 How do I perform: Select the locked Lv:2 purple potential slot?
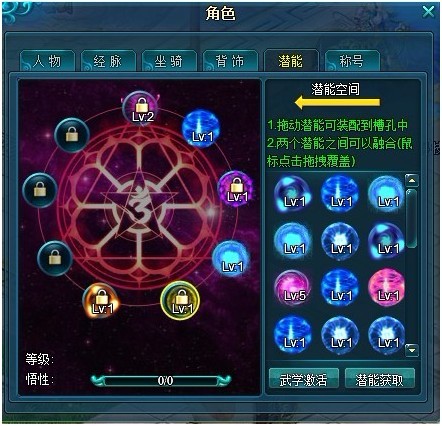141,108
